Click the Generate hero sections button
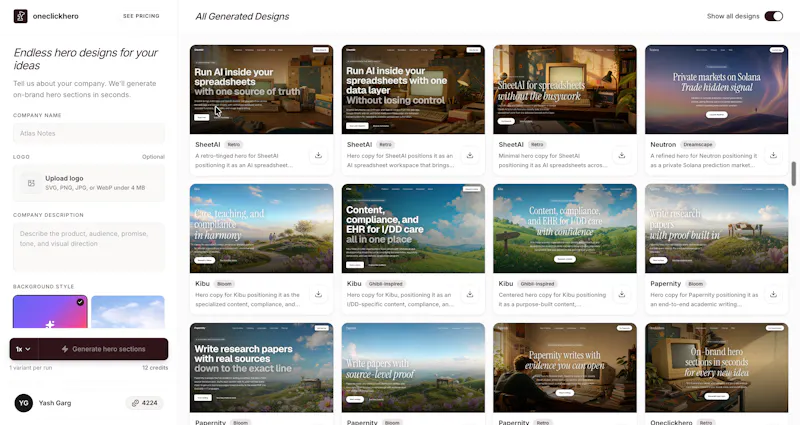Viewport: 800px width, 425px height. click(104, 349)
